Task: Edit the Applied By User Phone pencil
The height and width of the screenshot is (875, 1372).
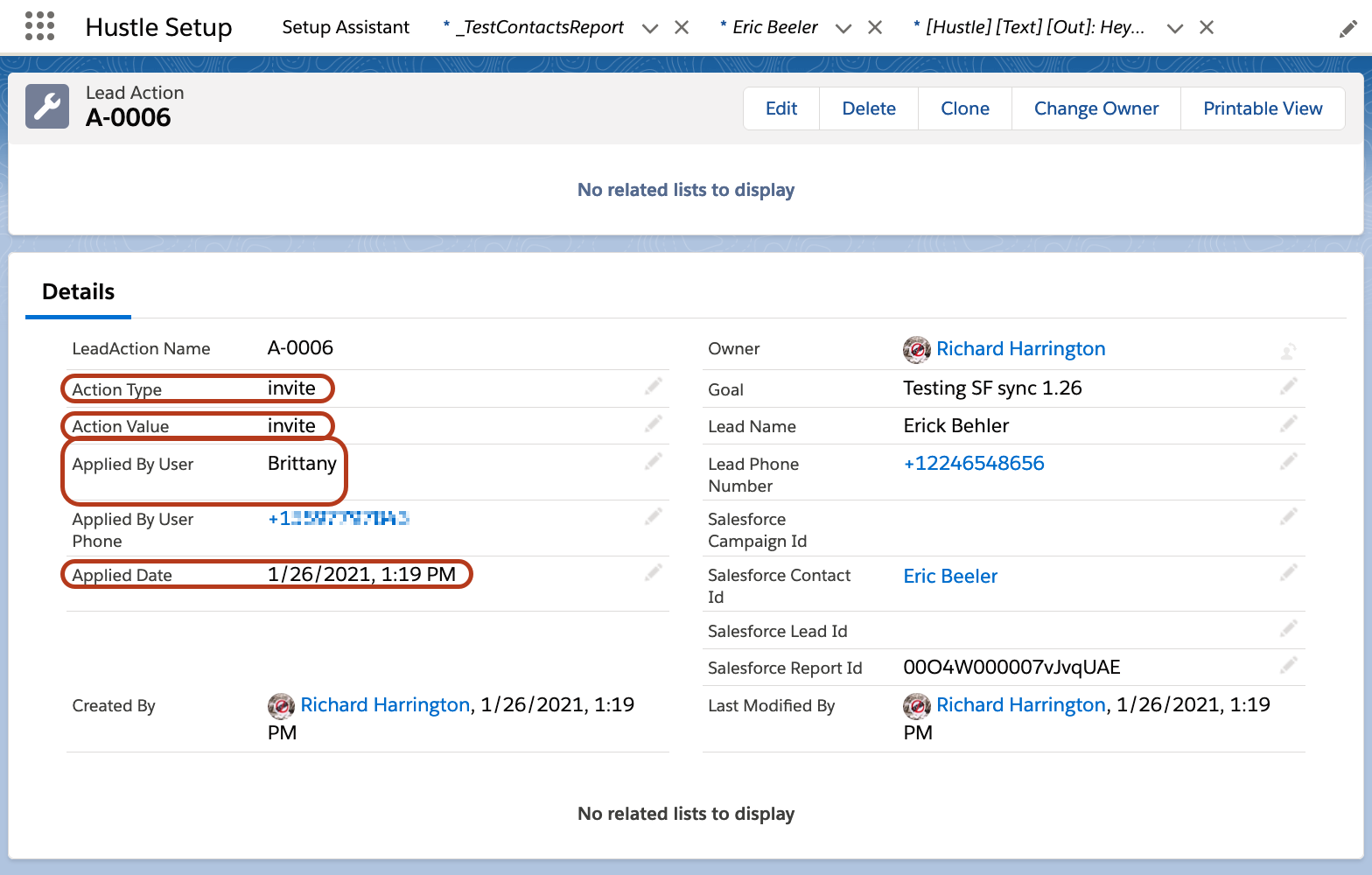Action: [654, 516]
